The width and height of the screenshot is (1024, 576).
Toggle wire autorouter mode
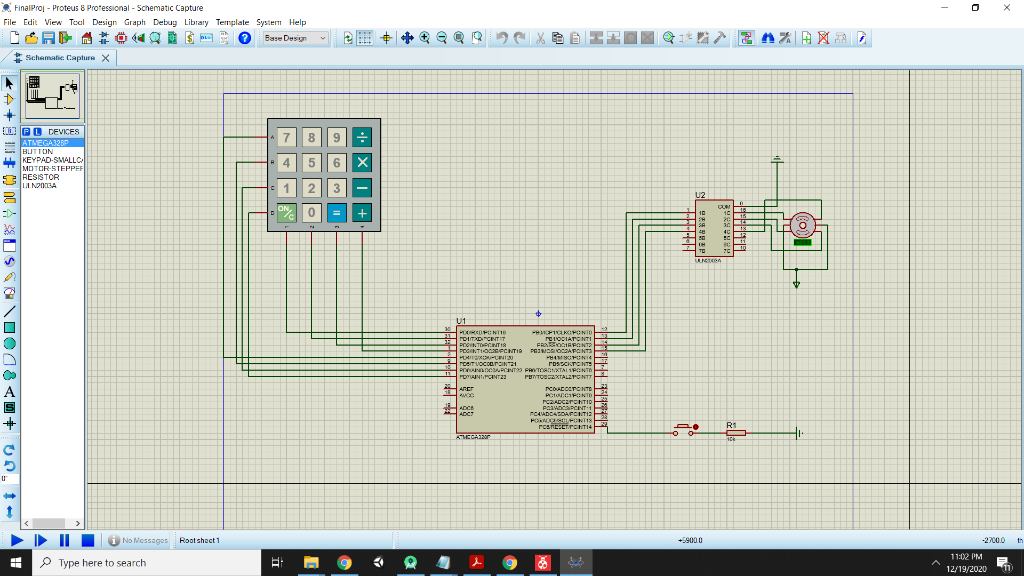pyautogui.click(x=747, y=38)
